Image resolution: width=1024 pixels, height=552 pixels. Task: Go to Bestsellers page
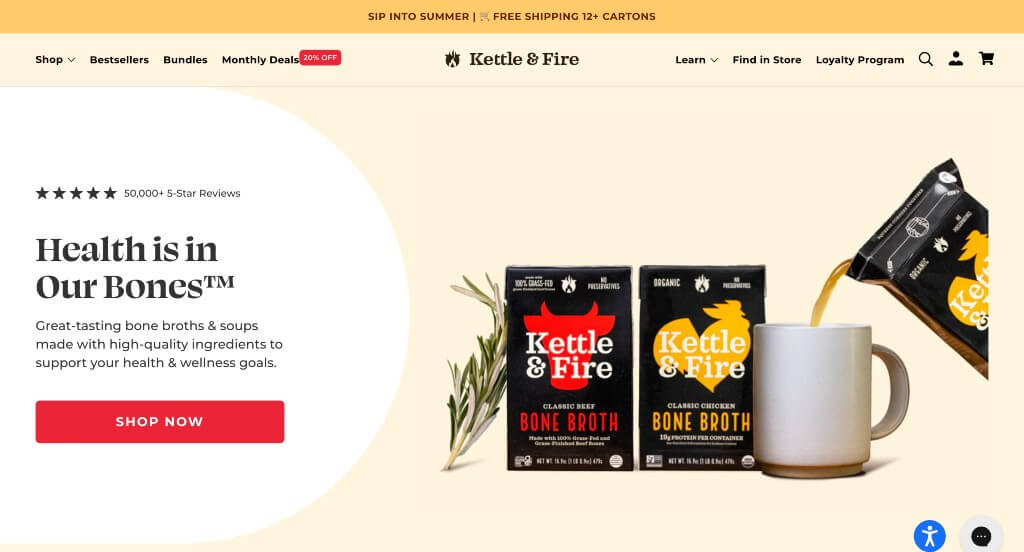(119, 59)
